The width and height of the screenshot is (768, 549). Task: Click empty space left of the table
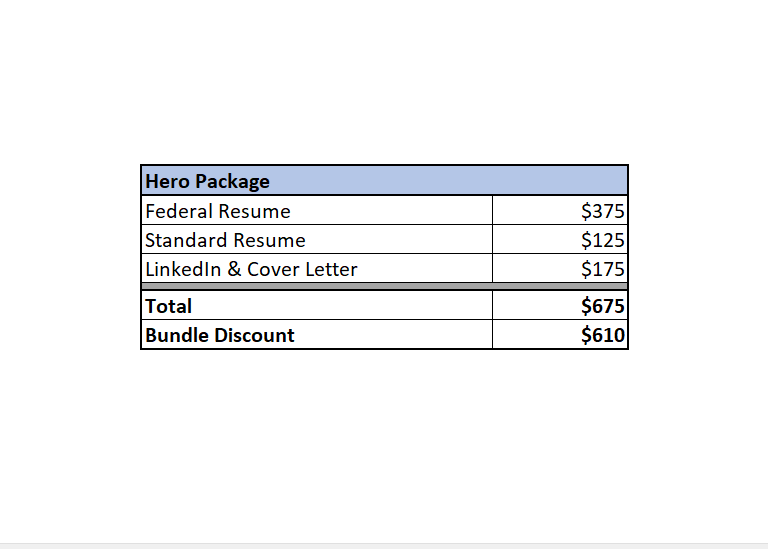pos(70,260)
